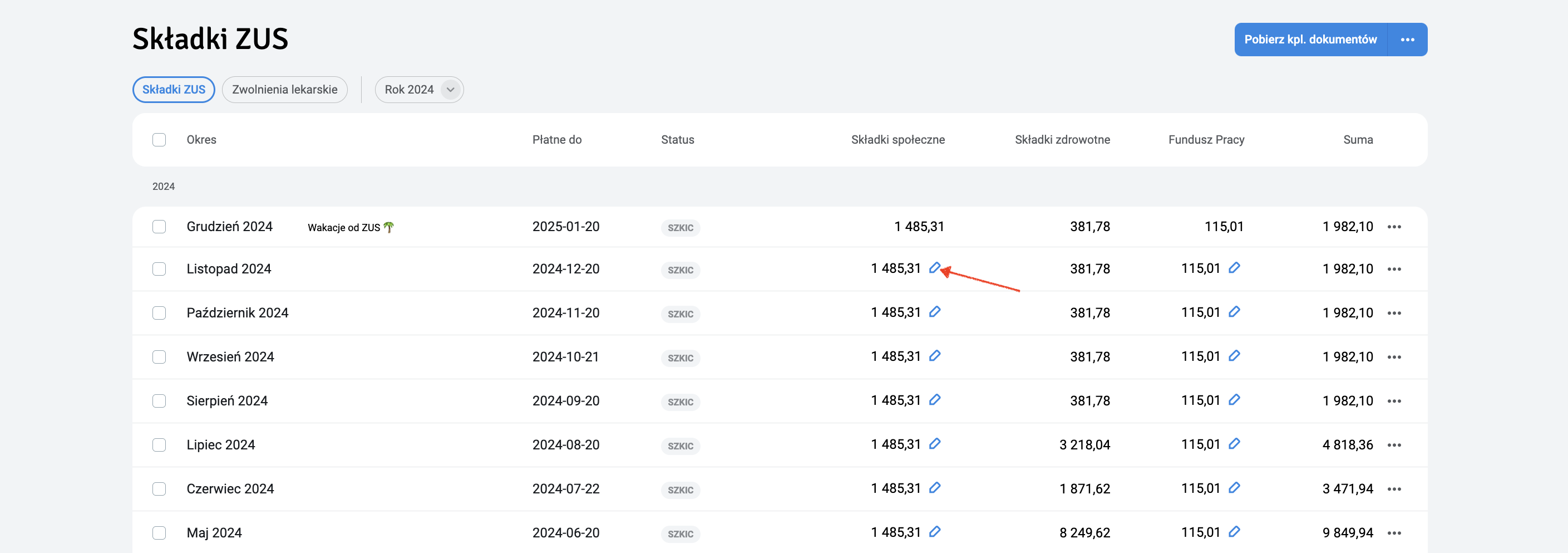Select the Październik 2024 row checkbox
1568x553 pixels.
159,312
